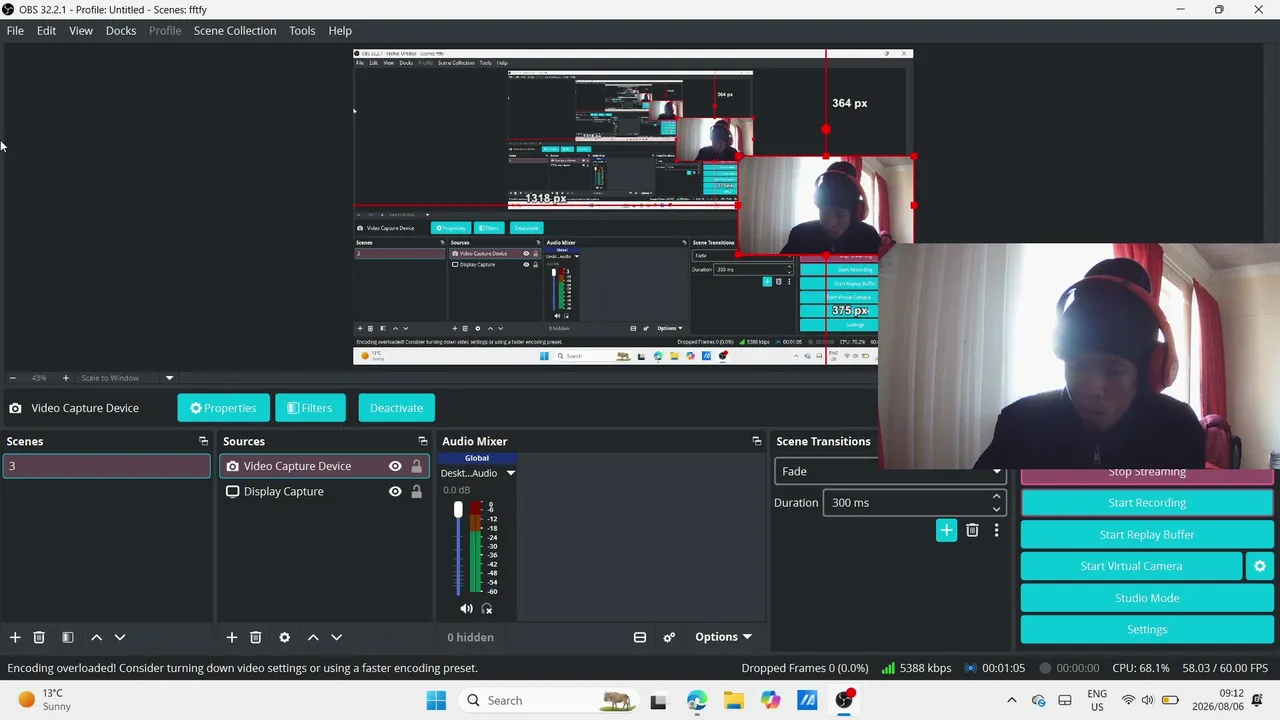The image size is (1280, 720).
Task: Open transition properties three-dot menu
Action: 996,530
